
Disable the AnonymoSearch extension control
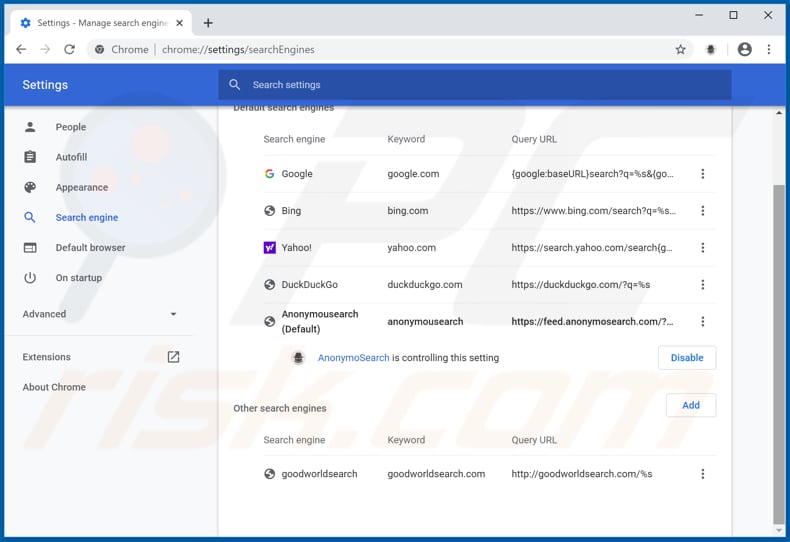click(x=686, y=358)
